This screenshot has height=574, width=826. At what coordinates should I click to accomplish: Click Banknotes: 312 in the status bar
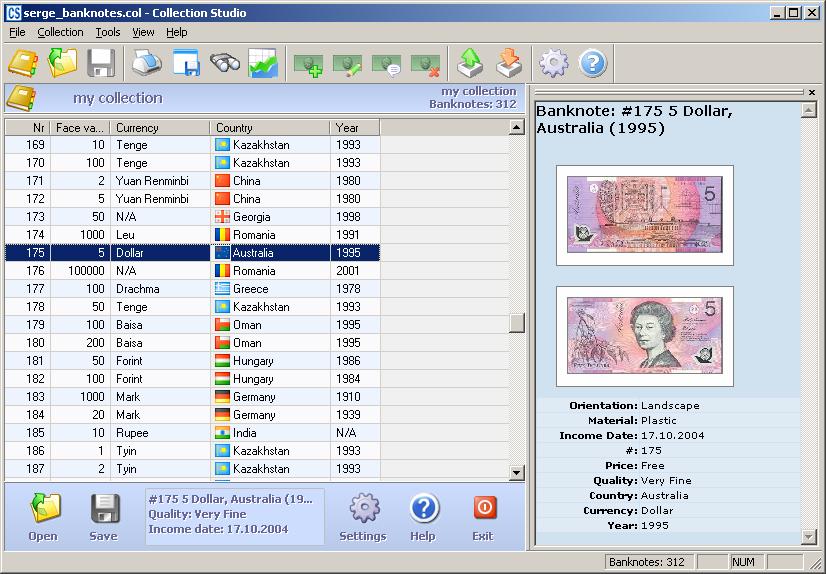(647, 562)
